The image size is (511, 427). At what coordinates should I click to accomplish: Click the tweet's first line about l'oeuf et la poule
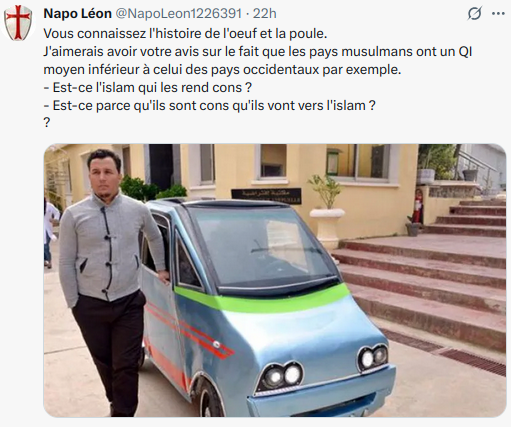(185, 34)
